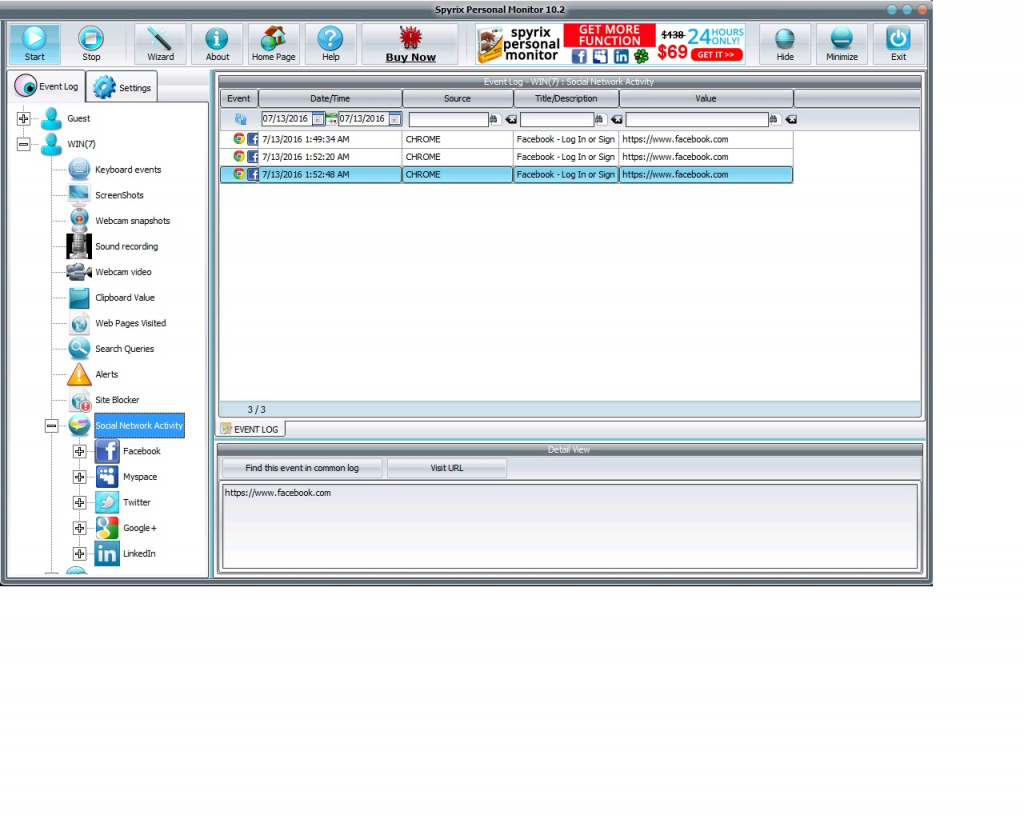Click the Source filter text field
1024x819 pixels.
click(x=448, y=119)
